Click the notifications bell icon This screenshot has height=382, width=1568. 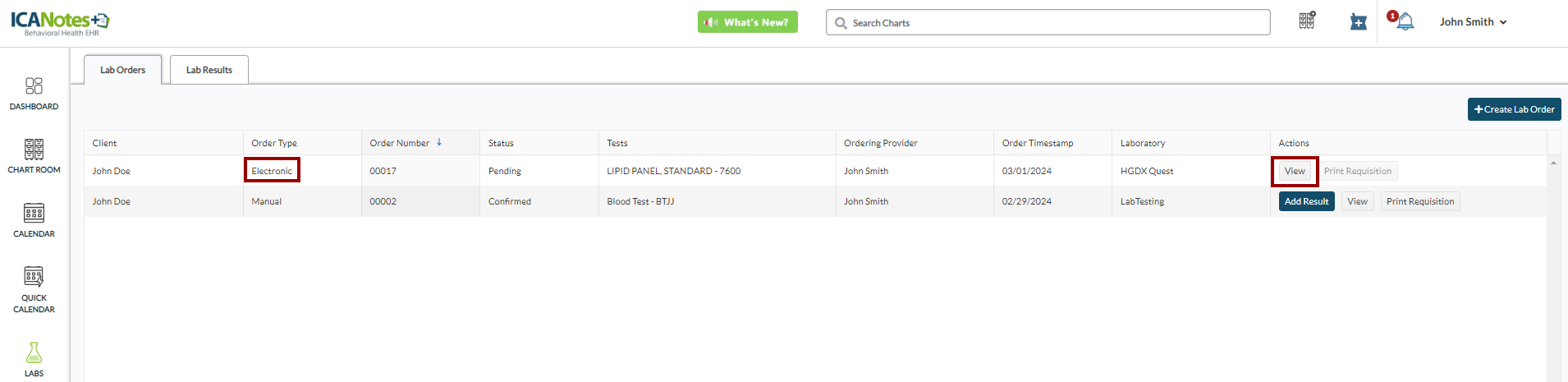tap(1405, 22)
